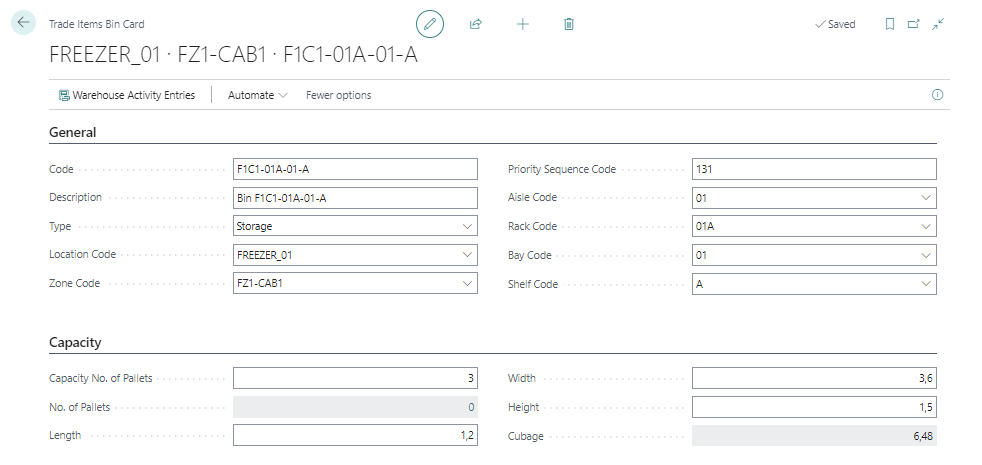Click the Capacity No. of Pallets field
The image size is (982, 465).
click(x=354, y=379)
